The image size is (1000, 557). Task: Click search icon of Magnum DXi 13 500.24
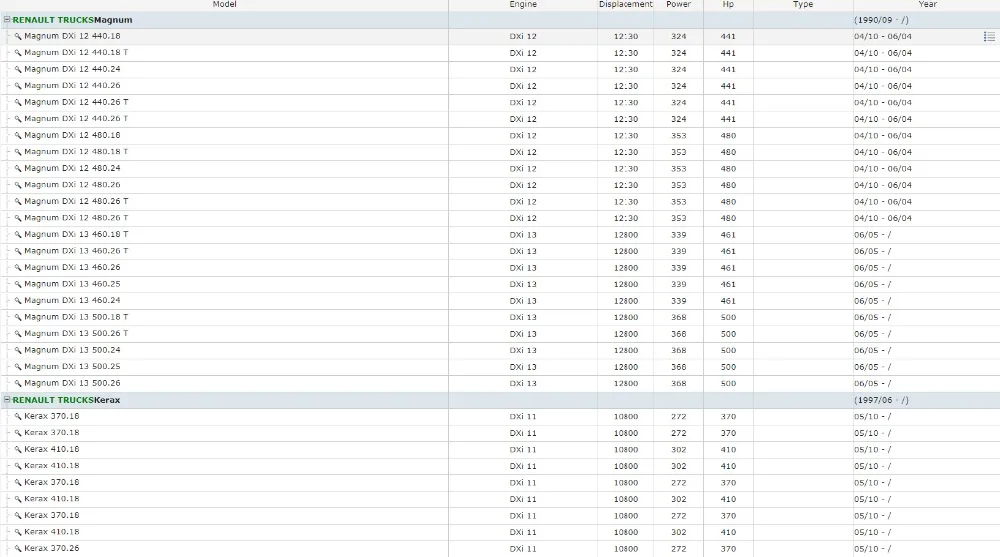pyautogui.click(x=18, y=351)
